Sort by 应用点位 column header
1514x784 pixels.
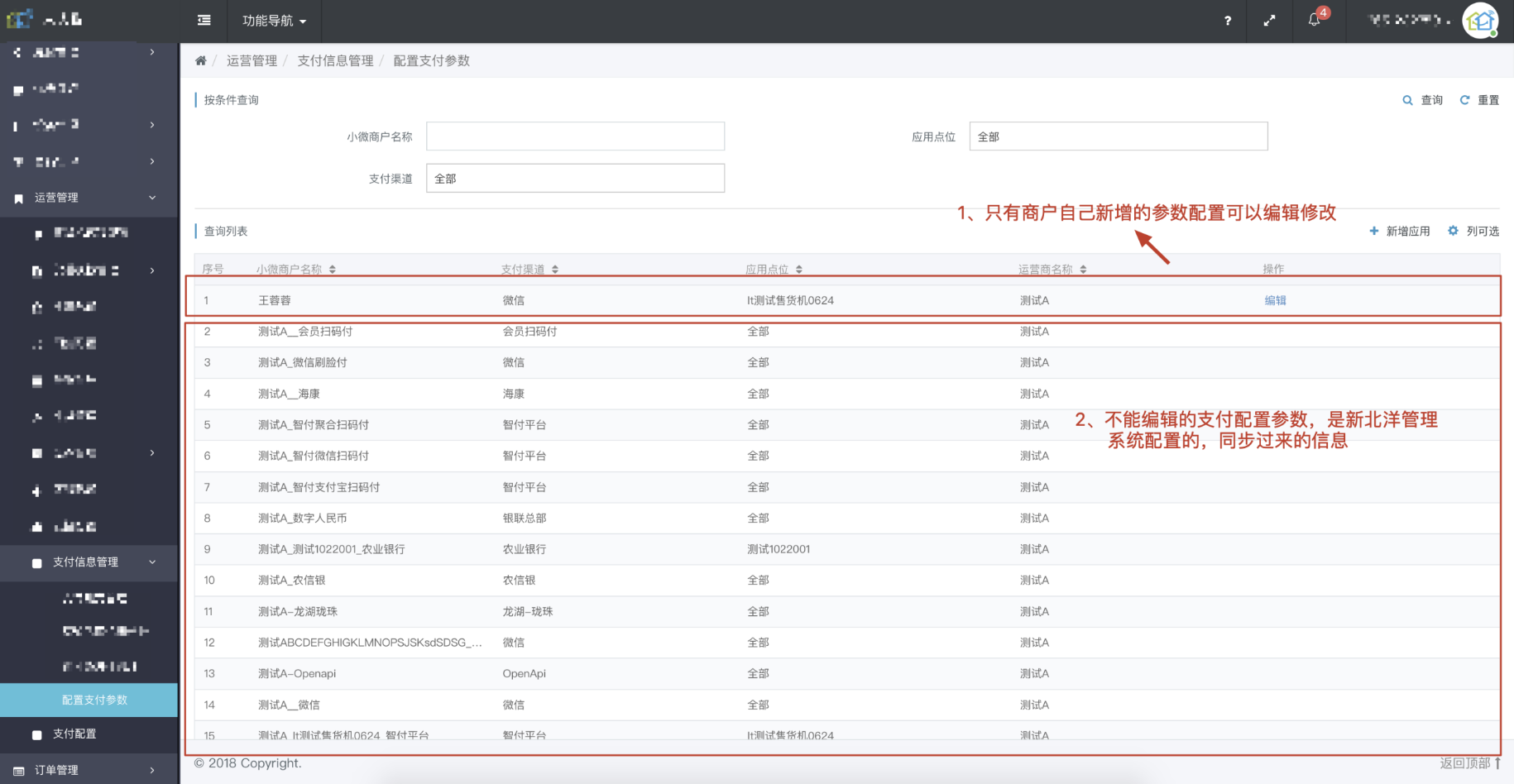tap(774, 269)
